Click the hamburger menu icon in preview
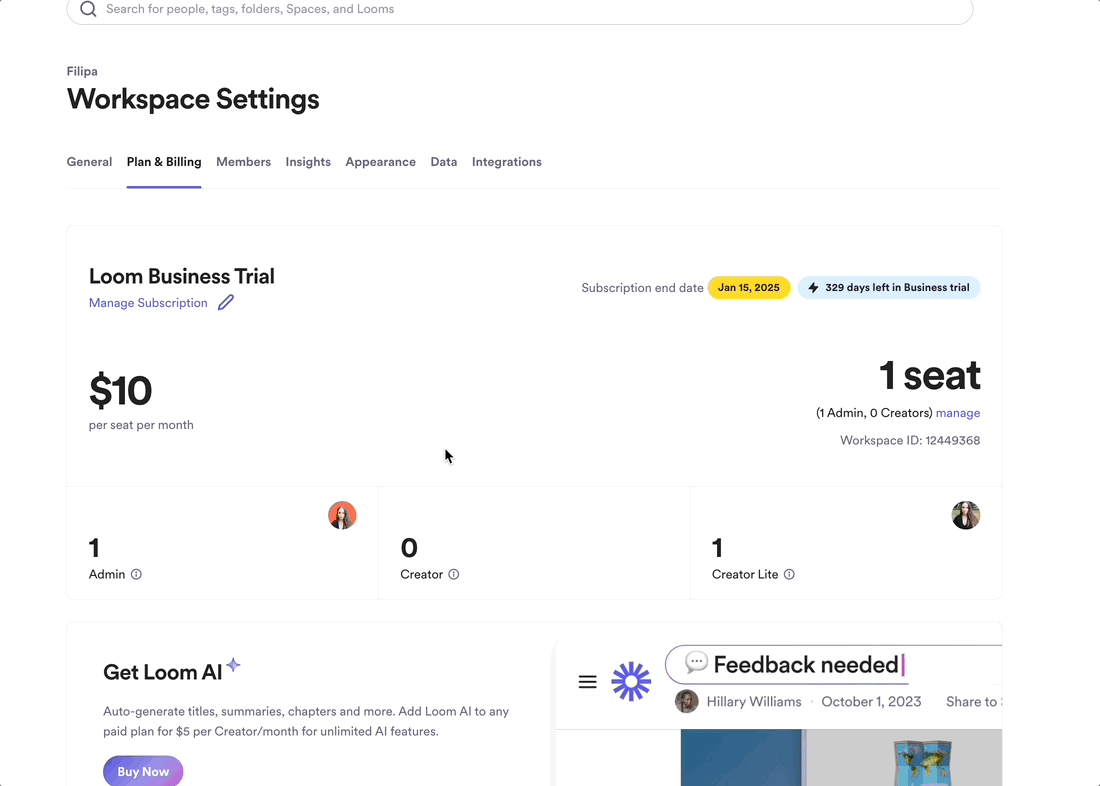1100x786 pixels. click(588, 682)
